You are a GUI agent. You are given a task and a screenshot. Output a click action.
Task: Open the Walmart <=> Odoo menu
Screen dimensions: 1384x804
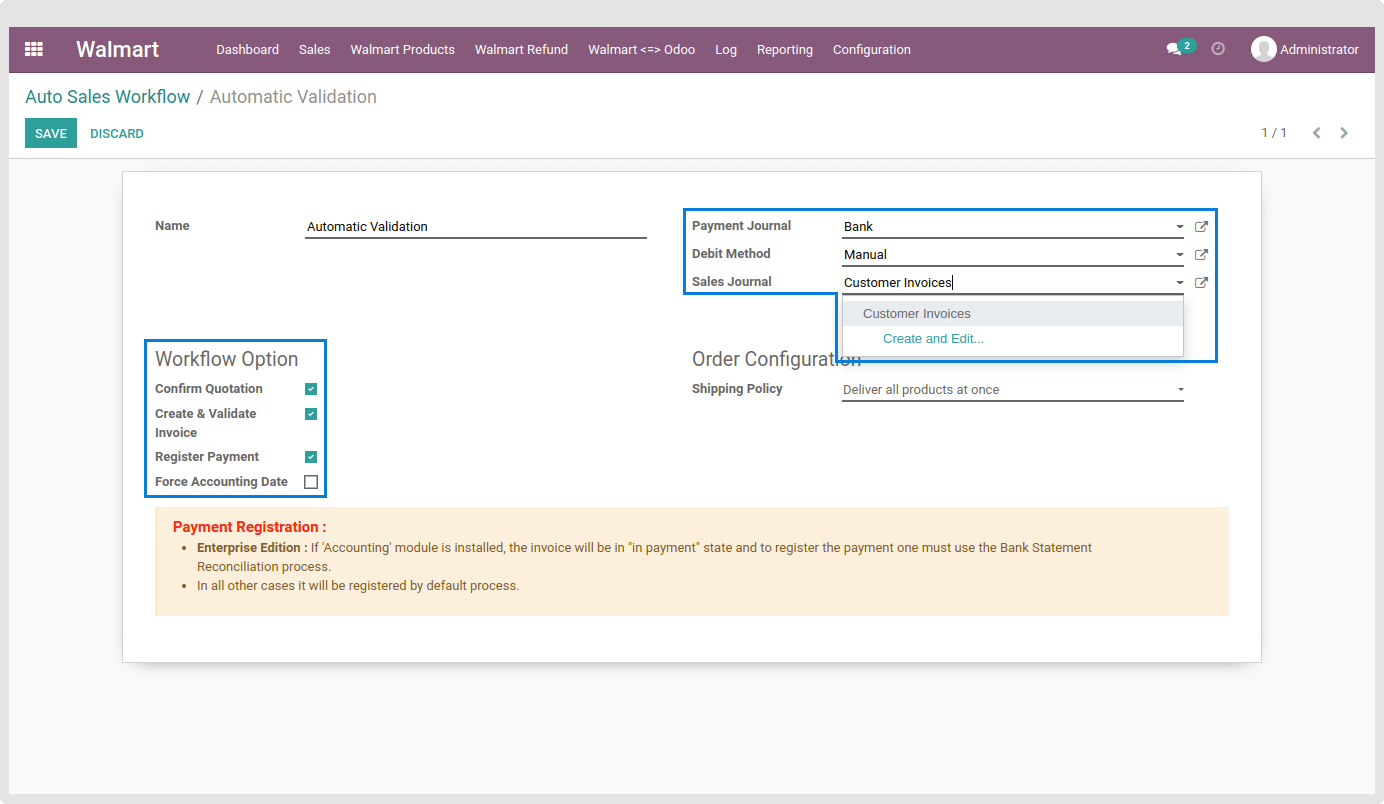[641, 49]
